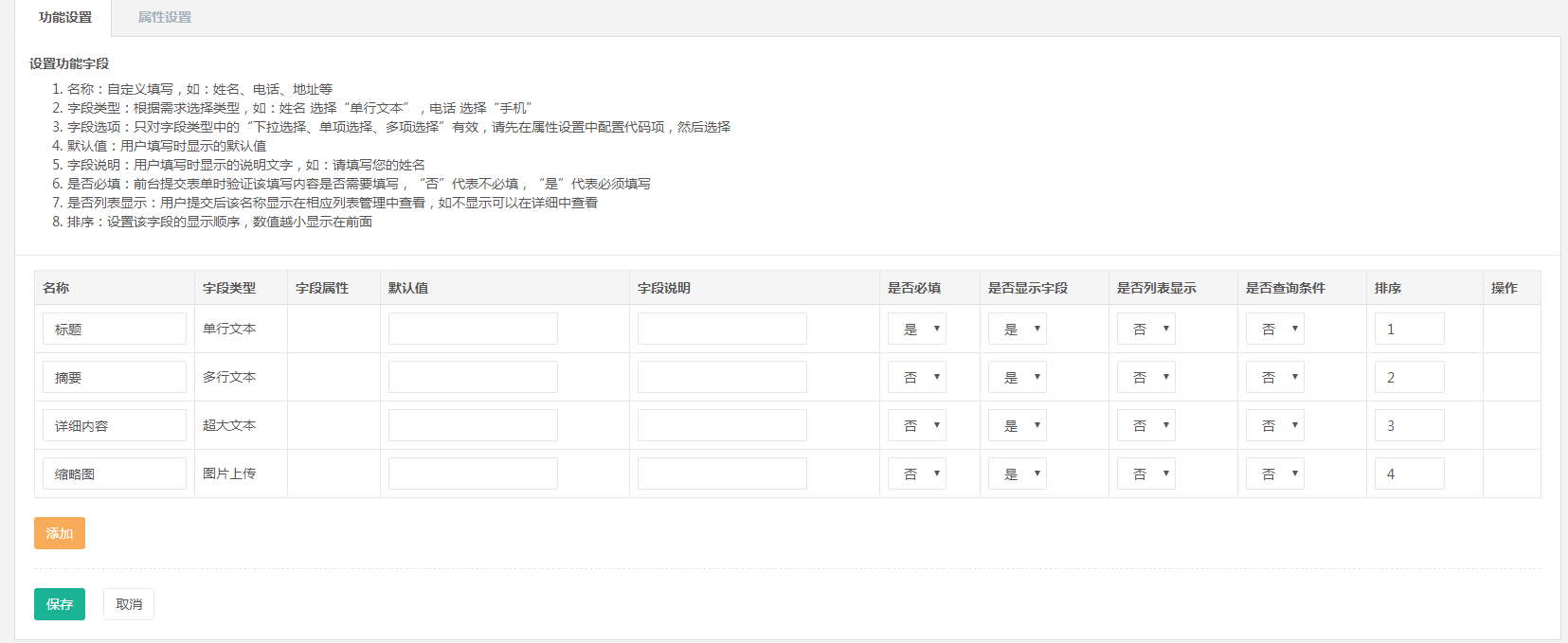
Task: Open 是否查询条件 dropdown for 摘要 row
Action: click(1275, 377)
